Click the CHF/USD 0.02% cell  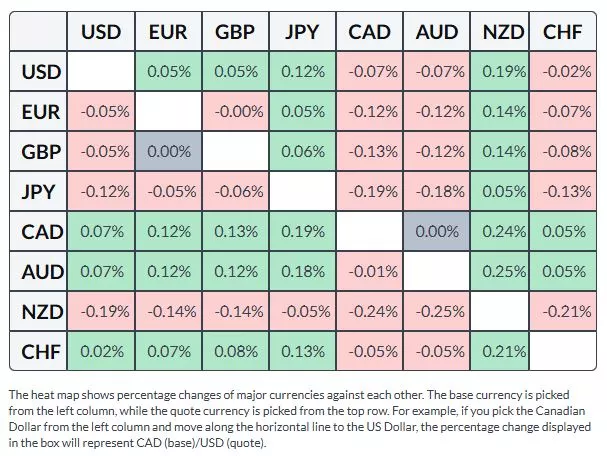pos(101,351)
